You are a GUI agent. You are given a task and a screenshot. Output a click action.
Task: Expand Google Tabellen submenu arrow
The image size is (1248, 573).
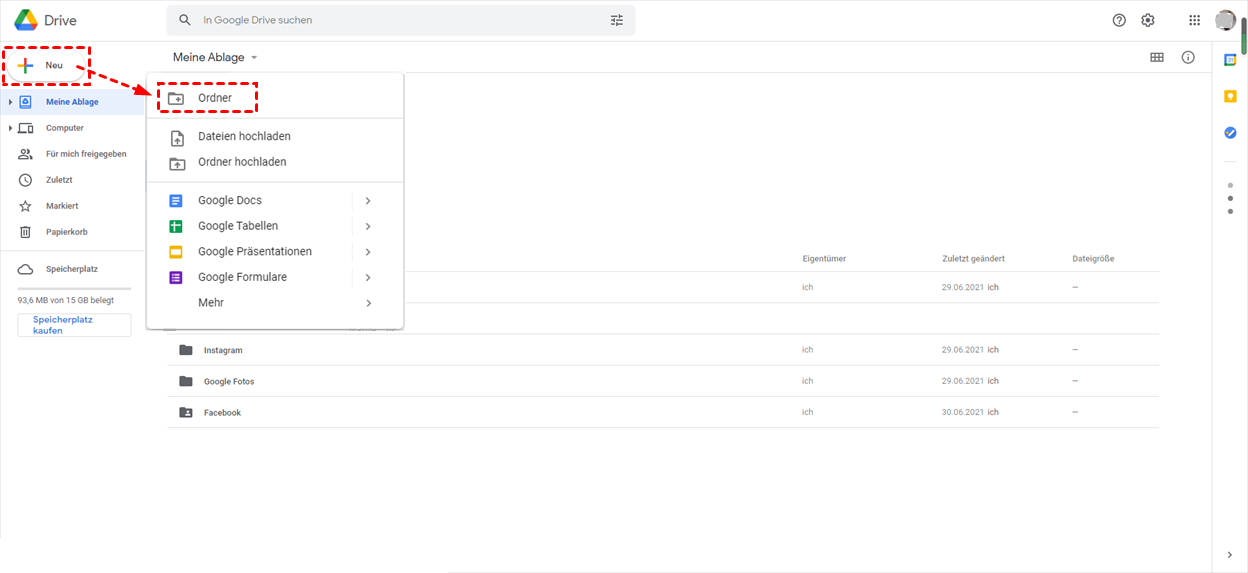click(x=368, y=227)
